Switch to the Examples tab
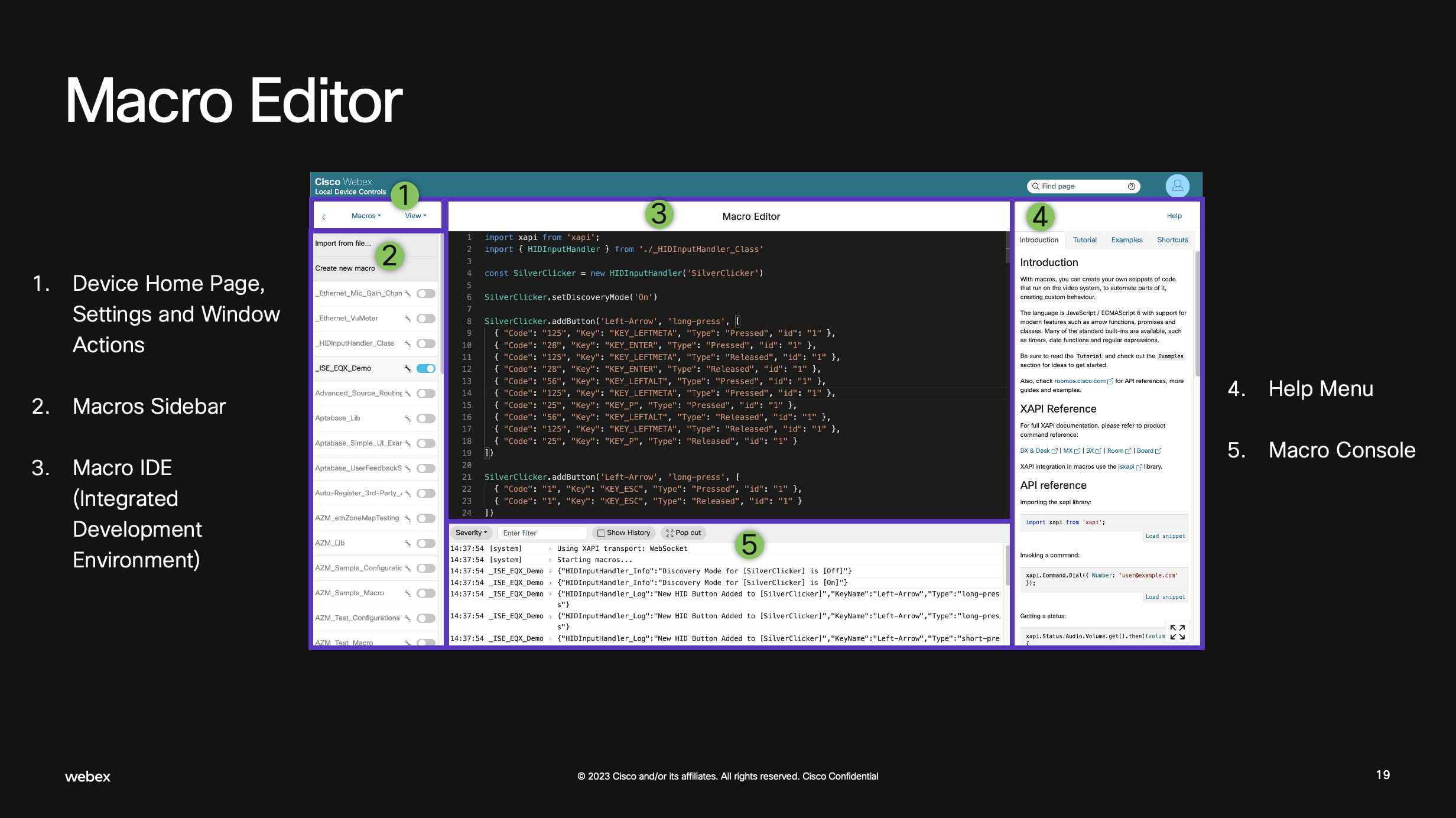The image size is (1456, 818). point(1126,240)
